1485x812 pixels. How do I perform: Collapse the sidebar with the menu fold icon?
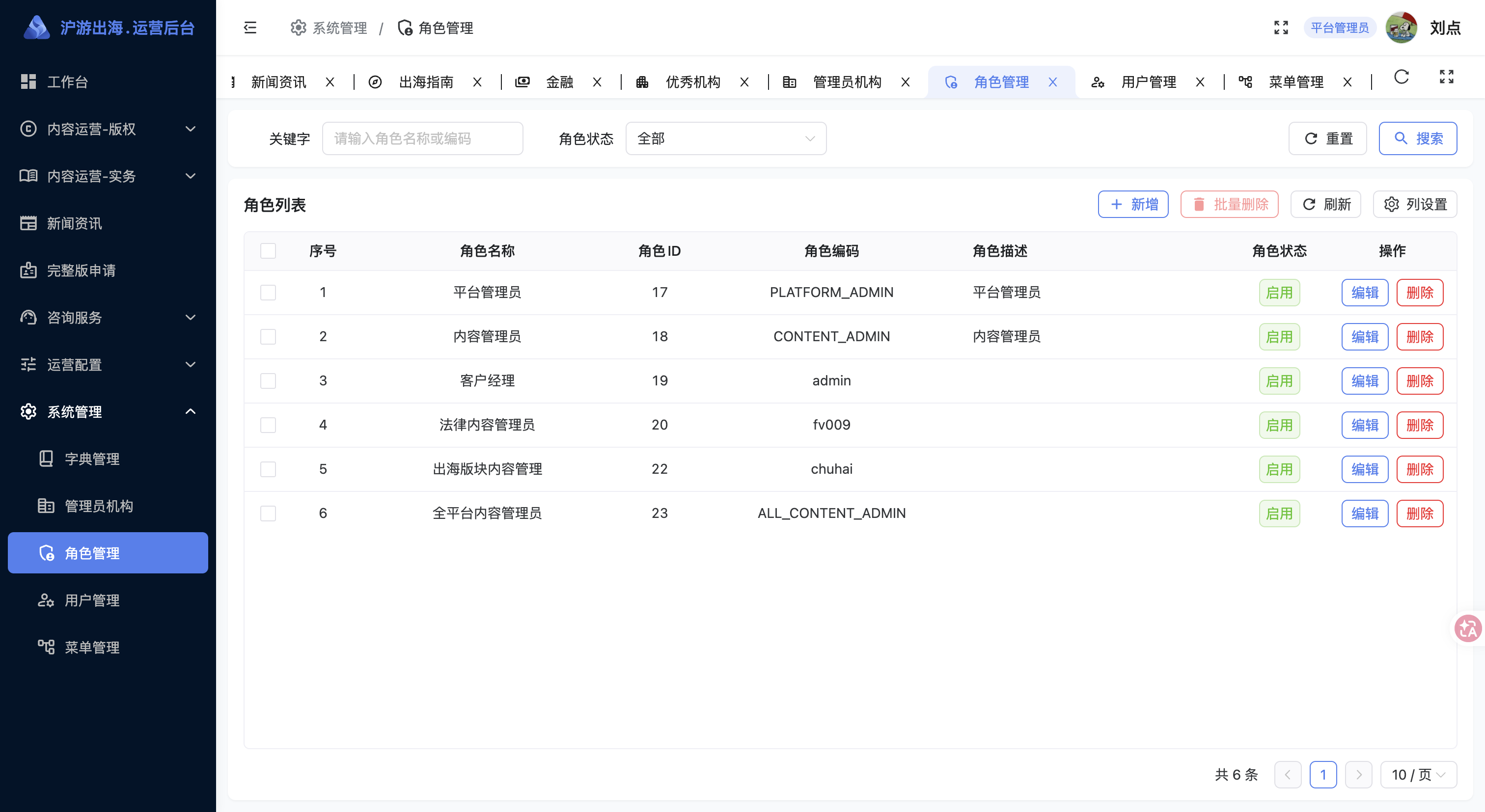[x=249, y=27]
